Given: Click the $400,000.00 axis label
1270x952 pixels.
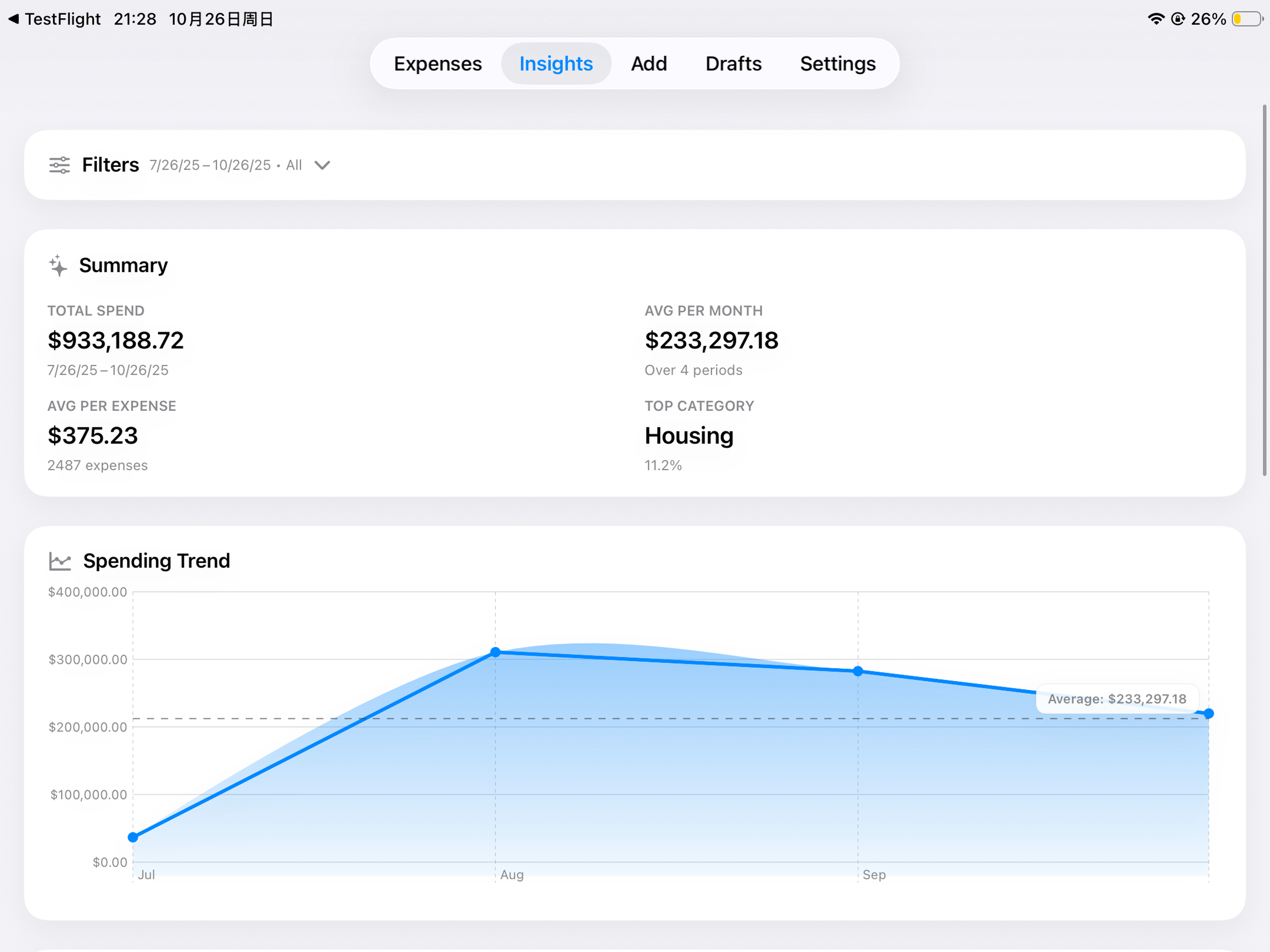Looking at the screenshot, I should pos(87,592).
